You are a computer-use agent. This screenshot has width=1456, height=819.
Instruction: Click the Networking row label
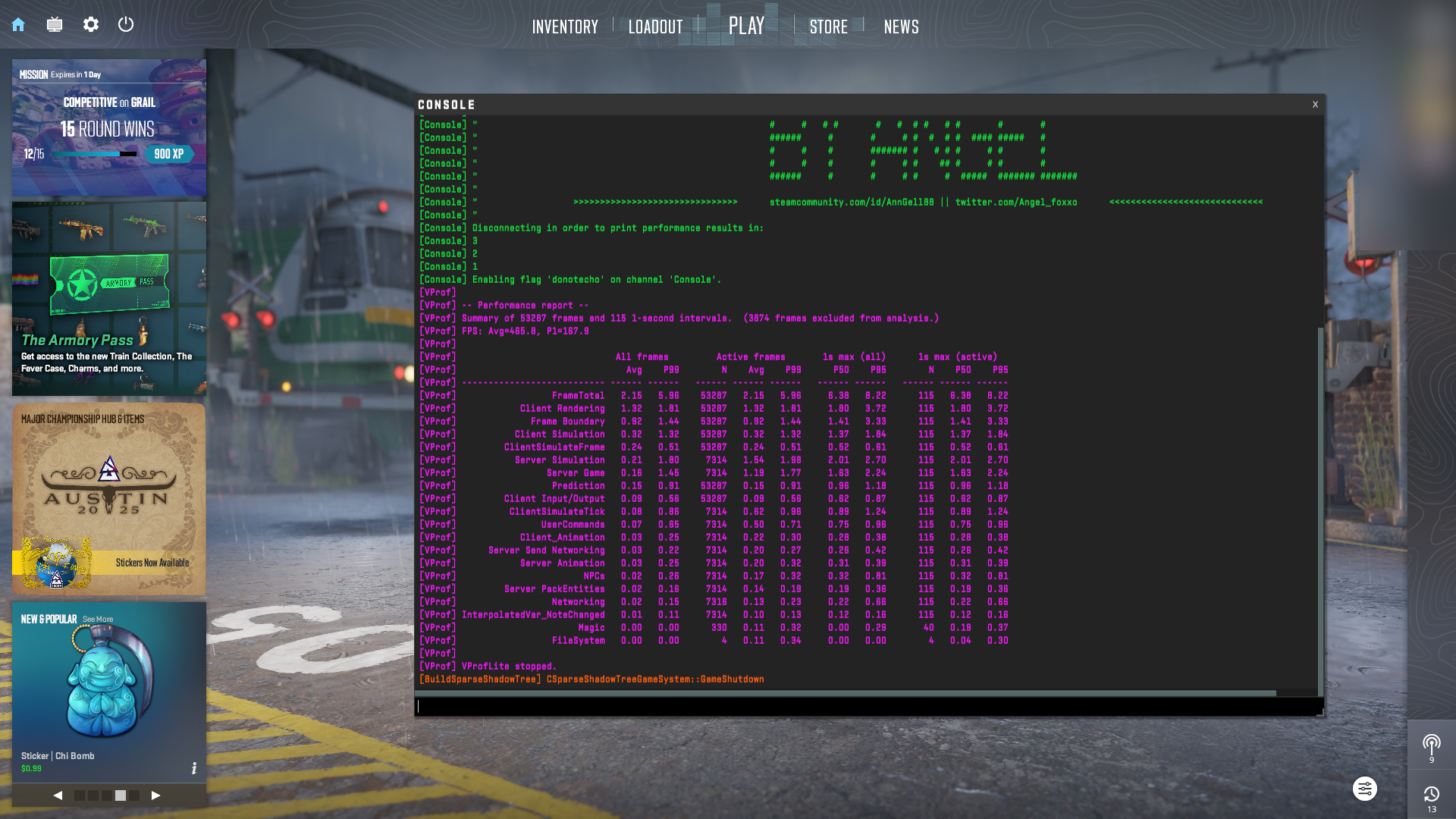point(578,602)
